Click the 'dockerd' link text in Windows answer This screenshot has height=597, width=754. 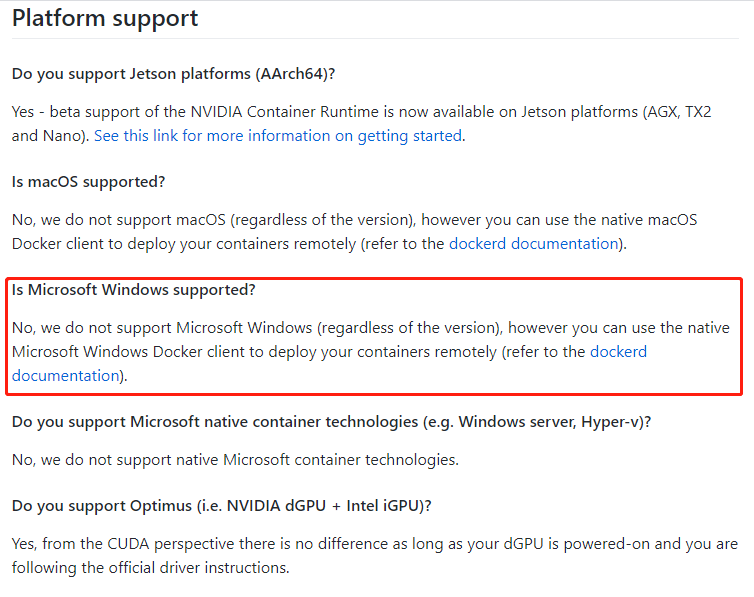pyautogui.click(x=618, y=352)
